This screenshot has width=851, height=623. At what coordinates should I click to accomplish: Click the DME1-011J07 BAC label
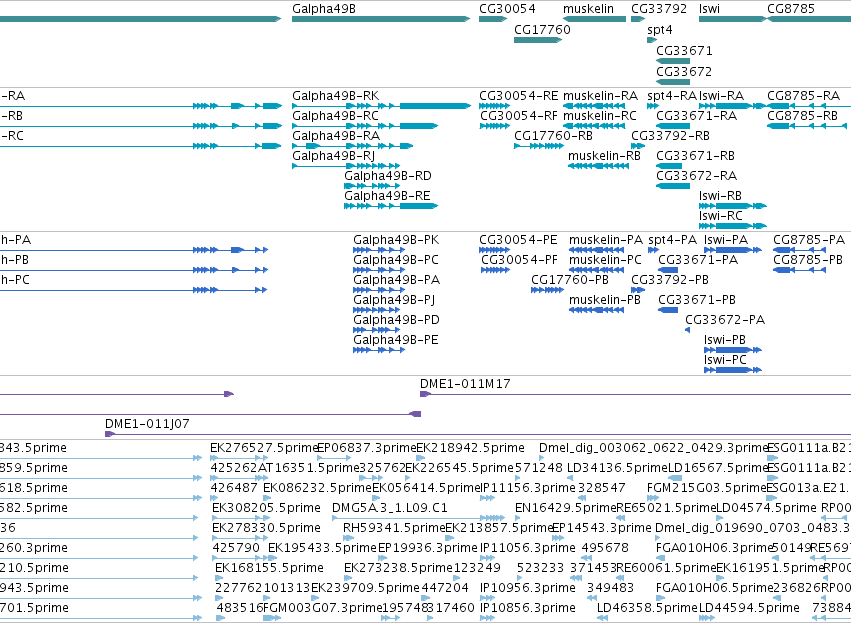(x=147, y=424)
